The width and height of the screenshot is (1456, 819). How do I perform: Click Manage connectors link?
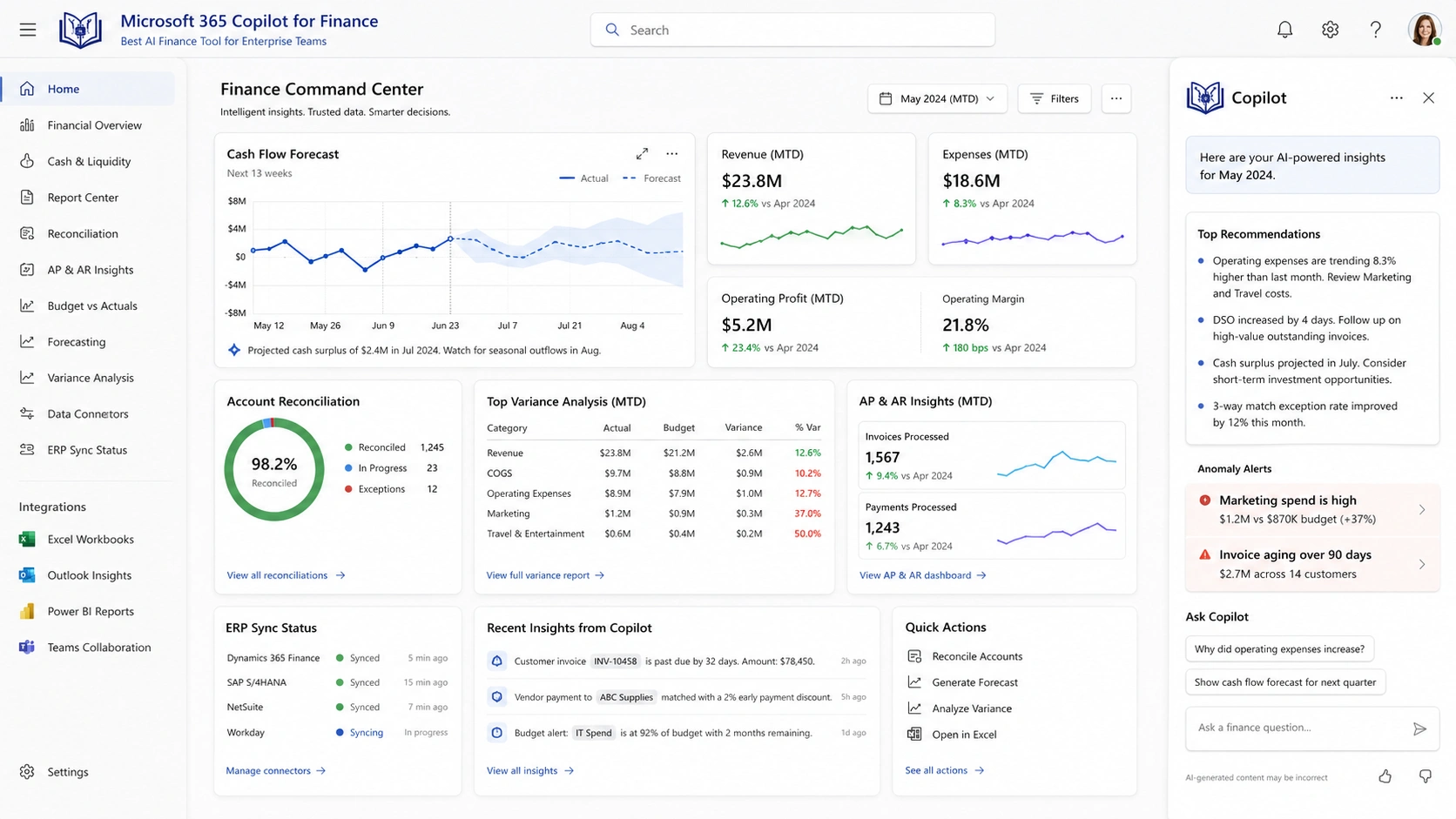tap(275, 770)
